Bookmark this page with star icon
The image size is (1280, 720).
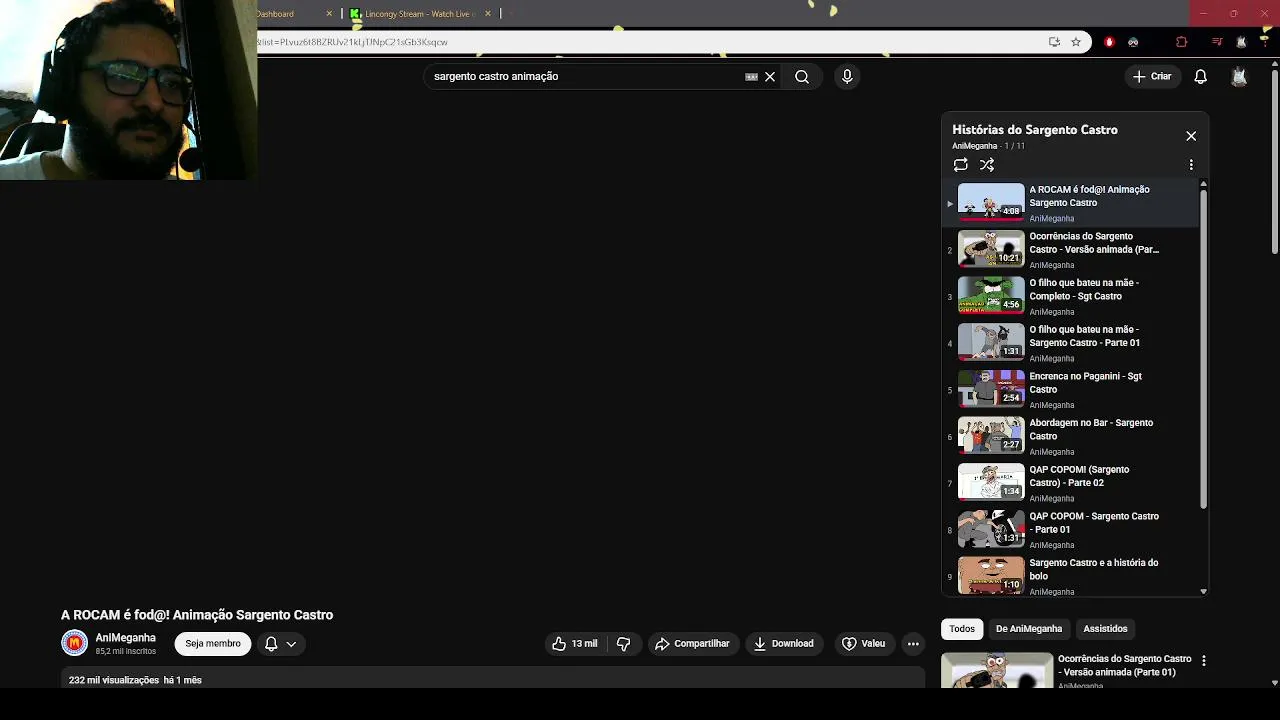(x=1076, y=42)
